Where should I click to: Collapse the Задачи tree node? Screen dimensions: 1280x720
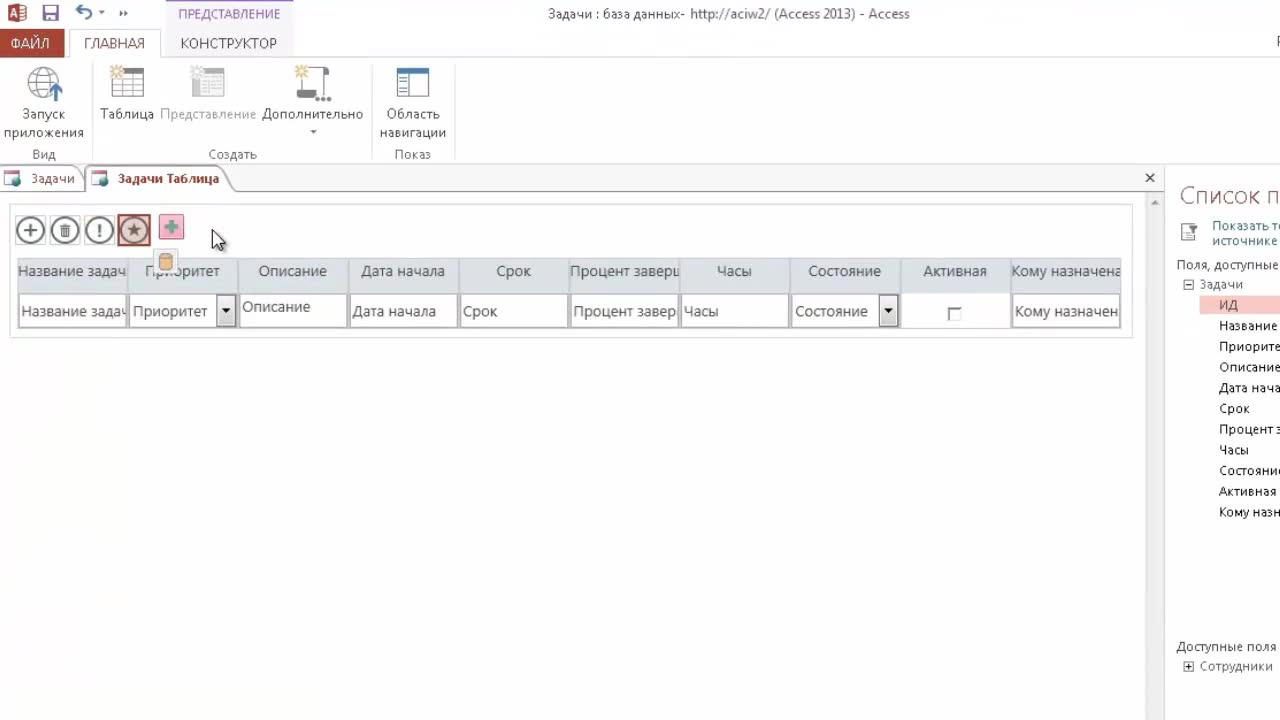[x=1188, y=285]
